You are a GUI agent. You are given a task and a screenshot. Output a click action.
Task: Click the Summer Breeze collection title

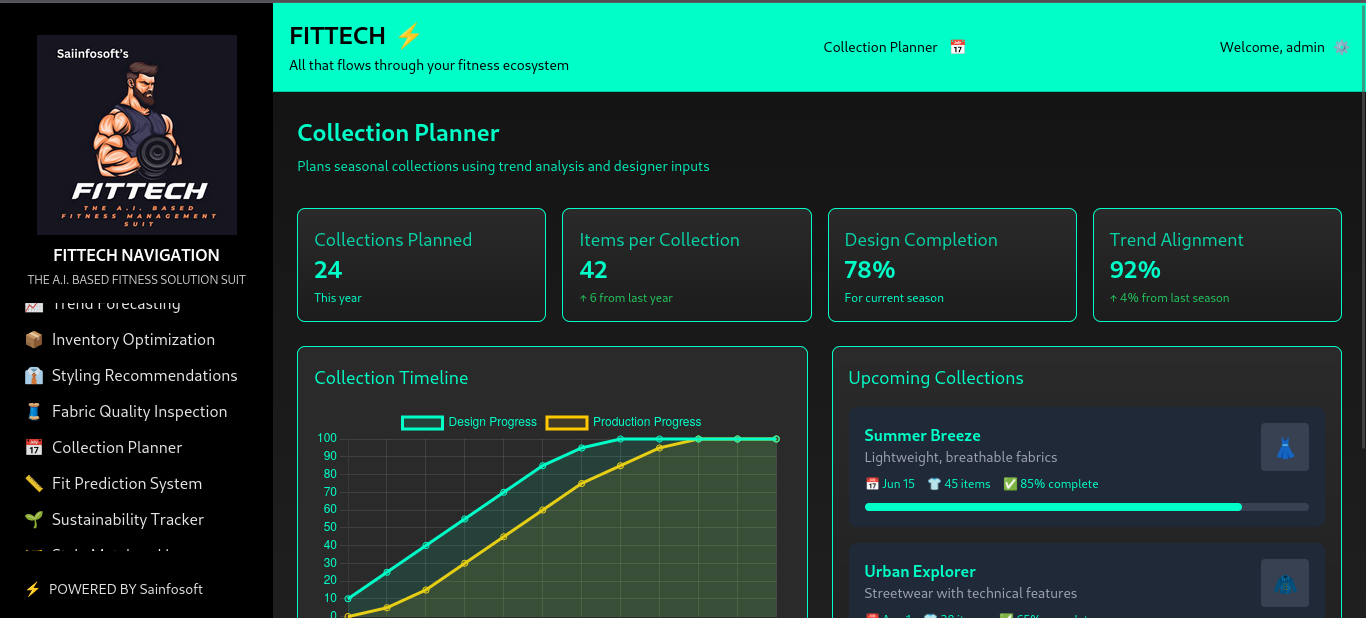pos(922,436)
